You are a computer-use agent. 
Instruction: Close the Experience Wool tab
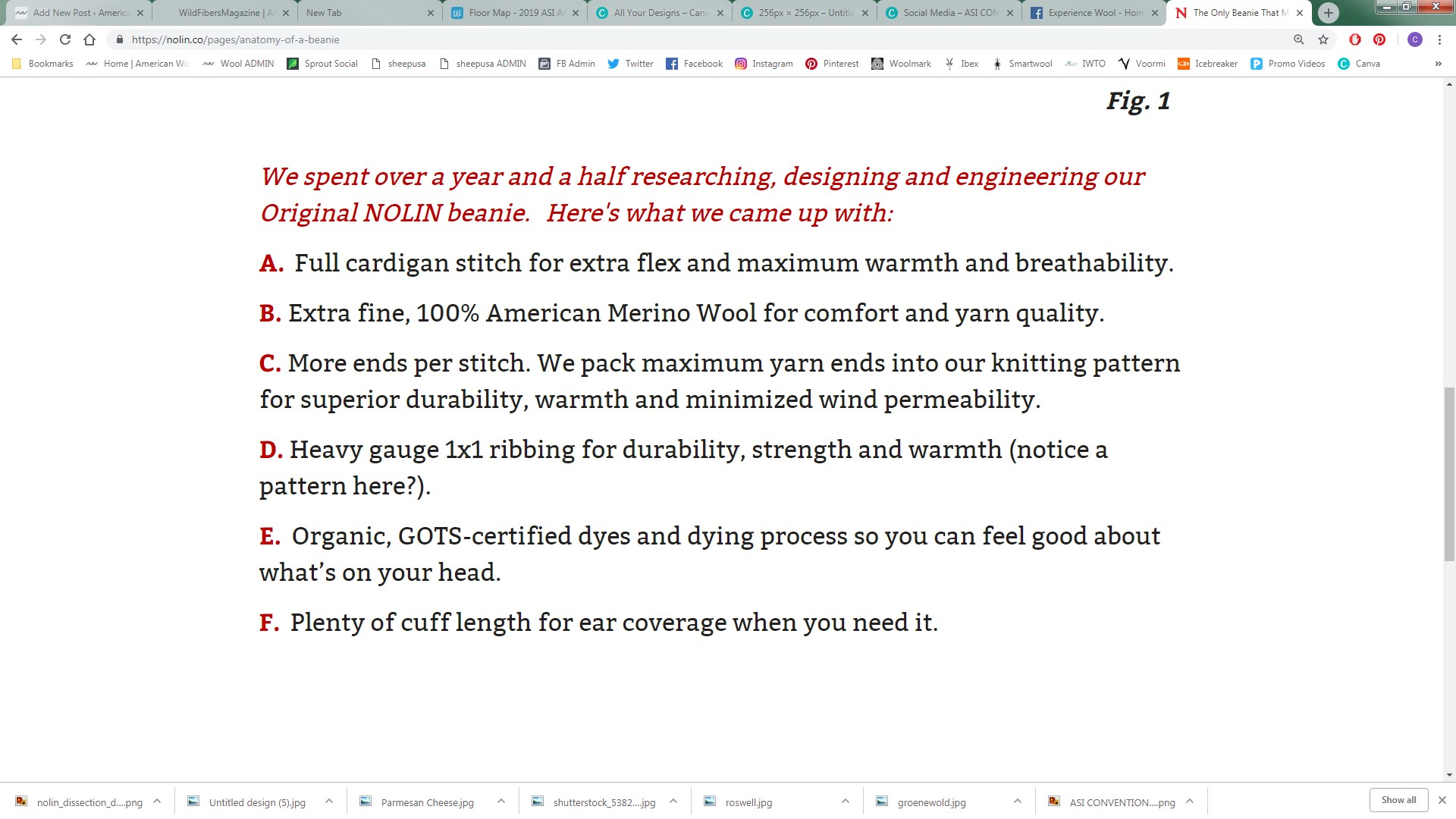1155,13
